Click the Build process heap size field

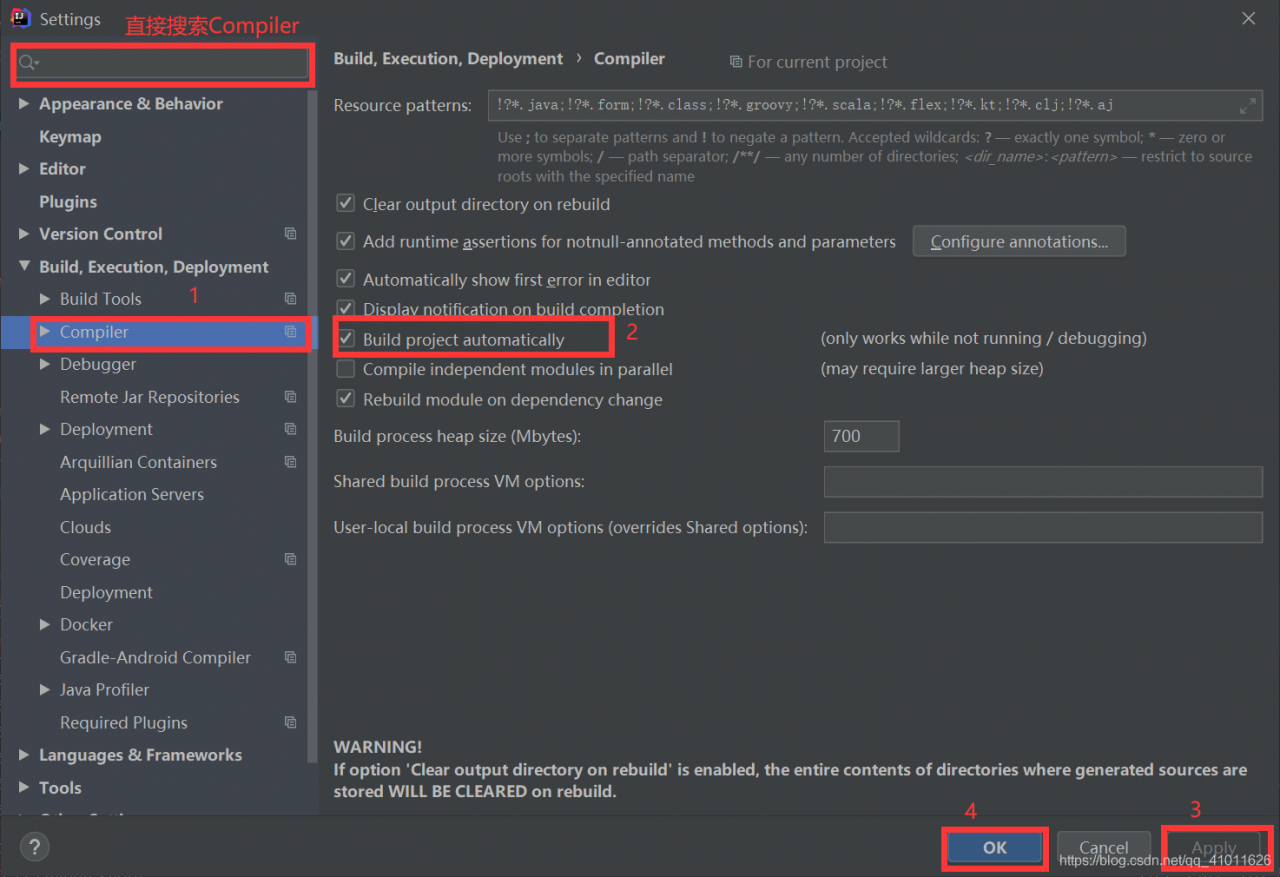pos(861,436)
